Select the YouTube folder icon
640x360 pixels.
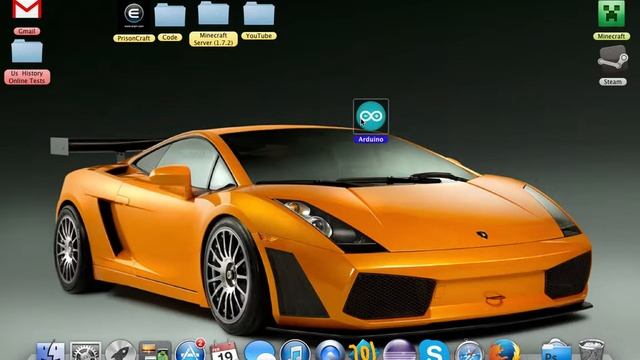coord(259,14)
